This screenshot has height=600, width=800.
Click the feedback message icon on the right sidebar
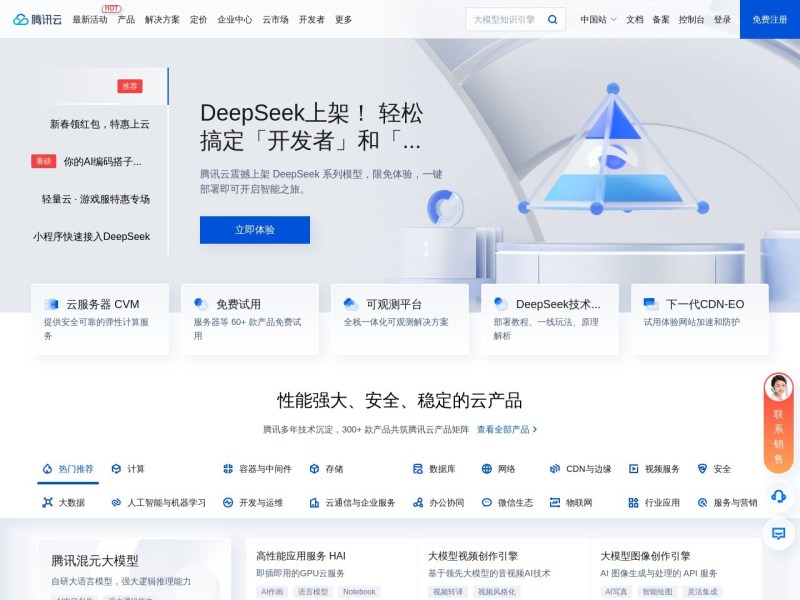click(x=779, y=534)
